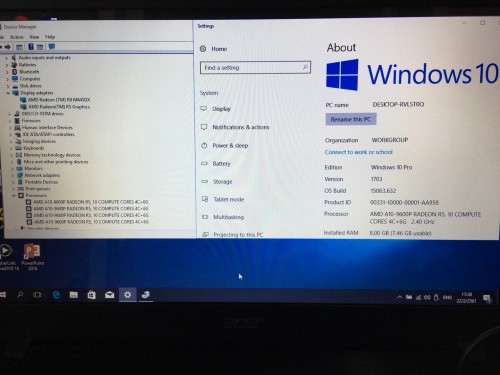Click the Settings gear on the taskbar

click(x=127, y=295)
